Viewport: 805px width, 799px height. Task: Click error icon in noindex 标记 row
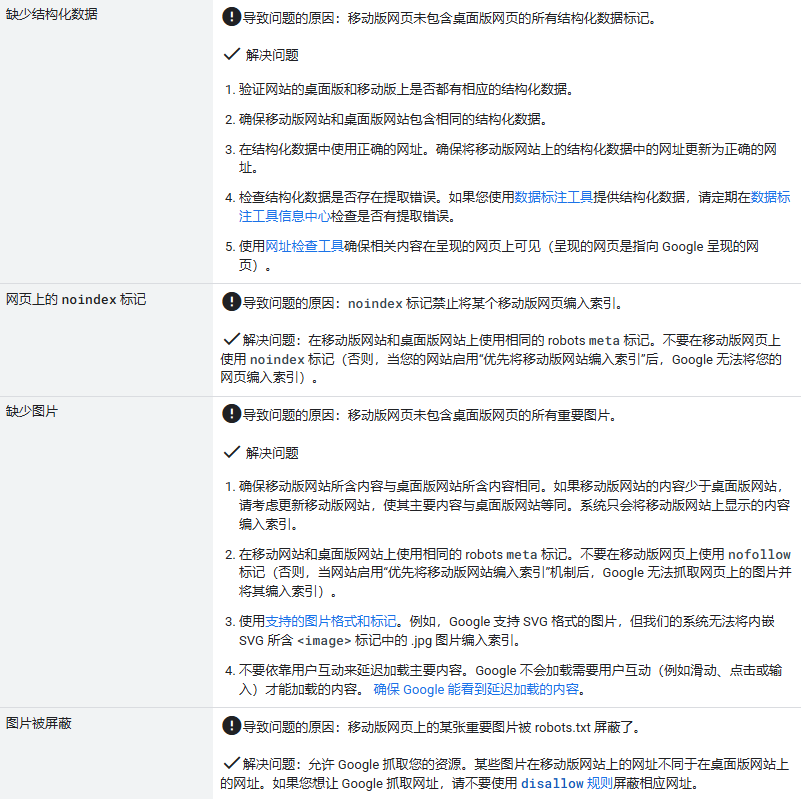point(231,301)
